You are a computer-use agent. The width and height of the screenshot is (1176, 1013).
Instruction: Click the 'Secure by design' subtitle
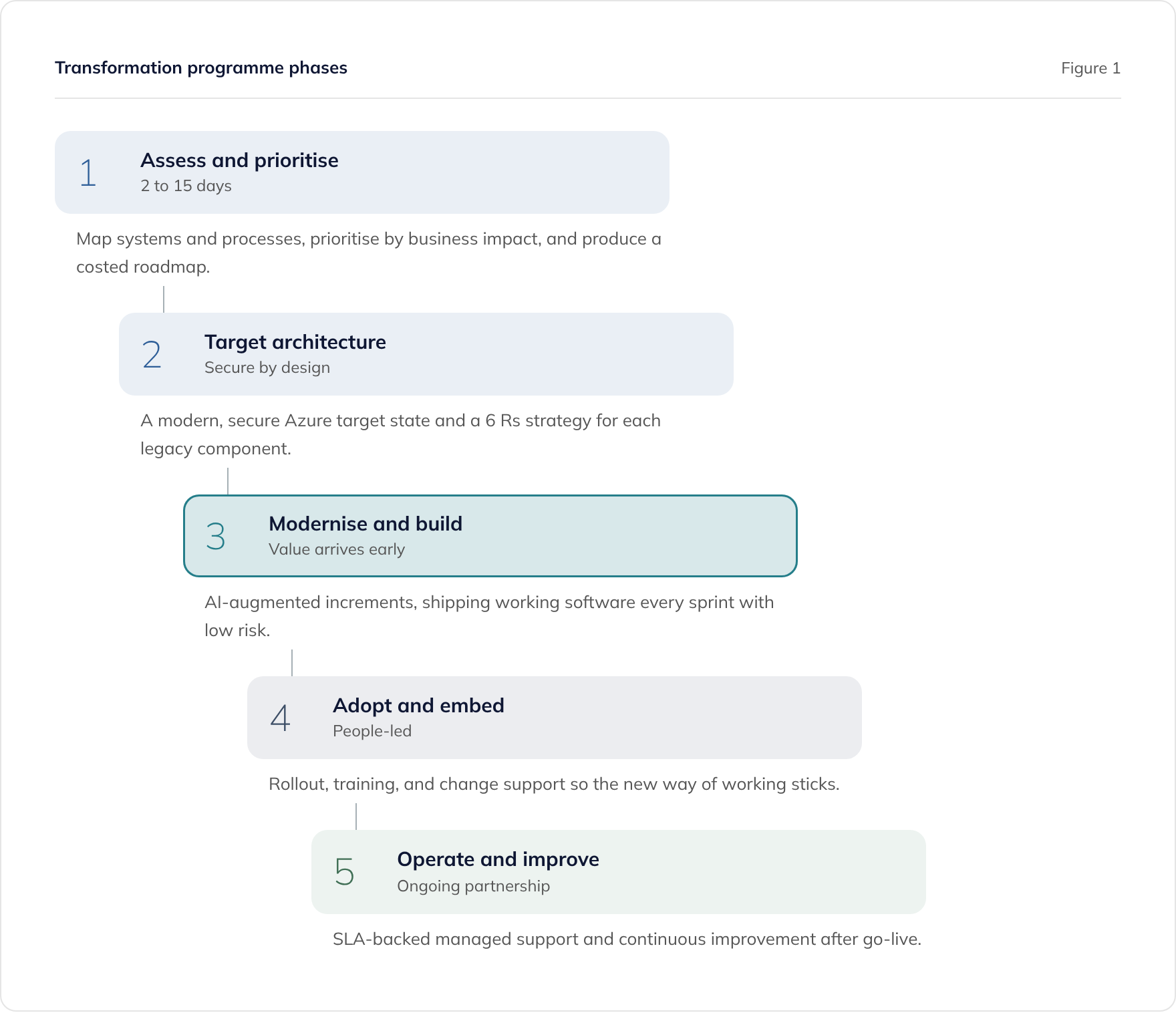267,368
